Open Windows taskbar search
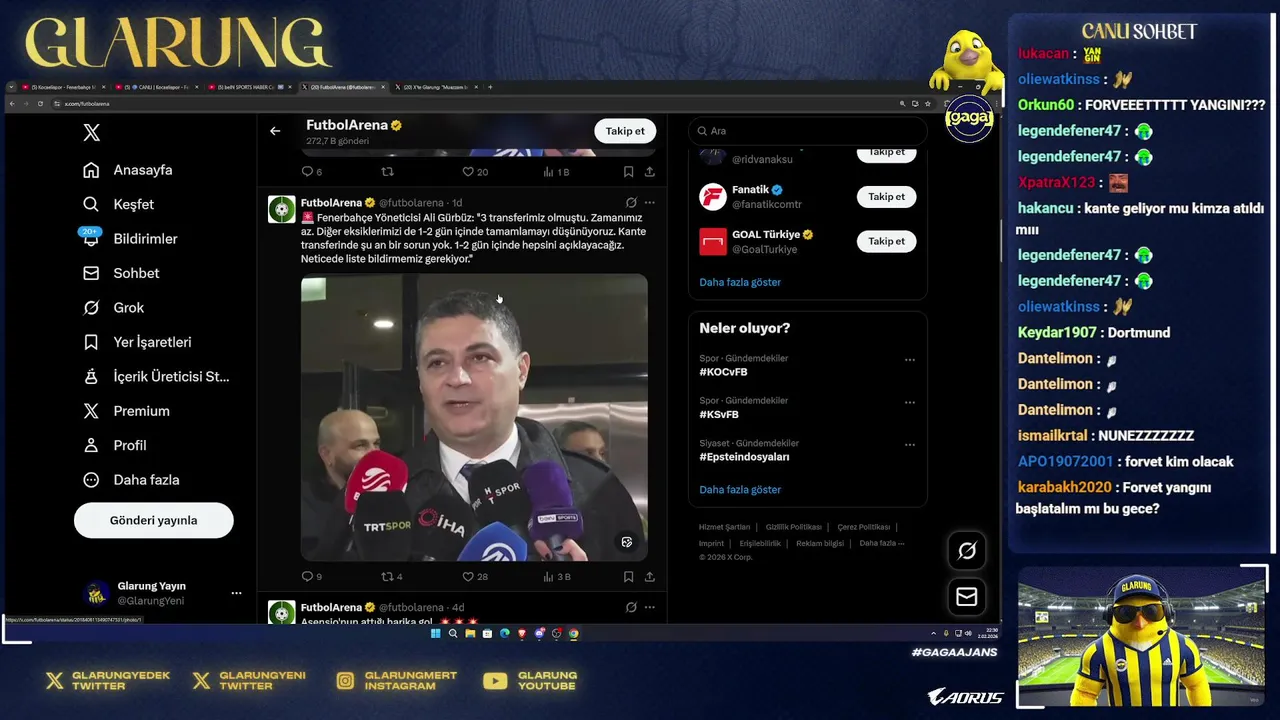The width and height of the screenshot is (1280, 720). click(x=453, y=633)
